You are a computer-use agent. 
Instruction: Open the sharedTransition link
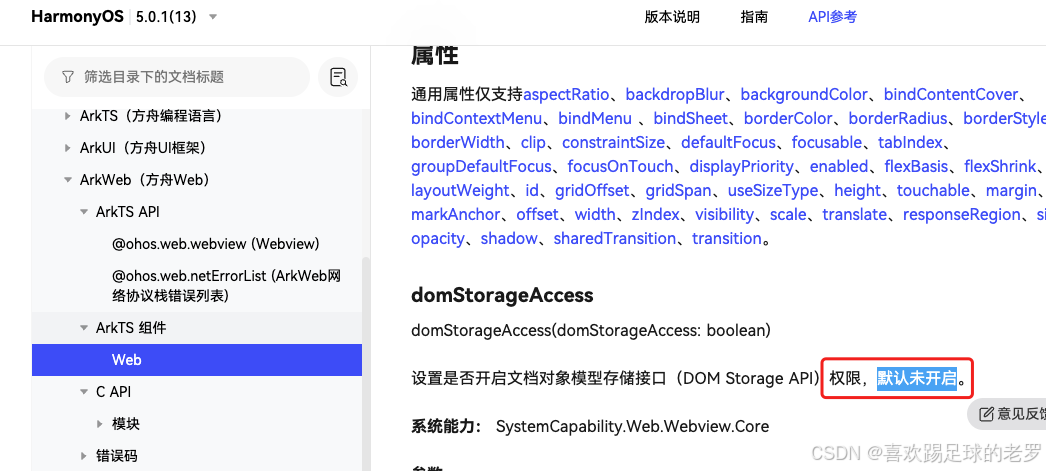click(x=614, y=238)
